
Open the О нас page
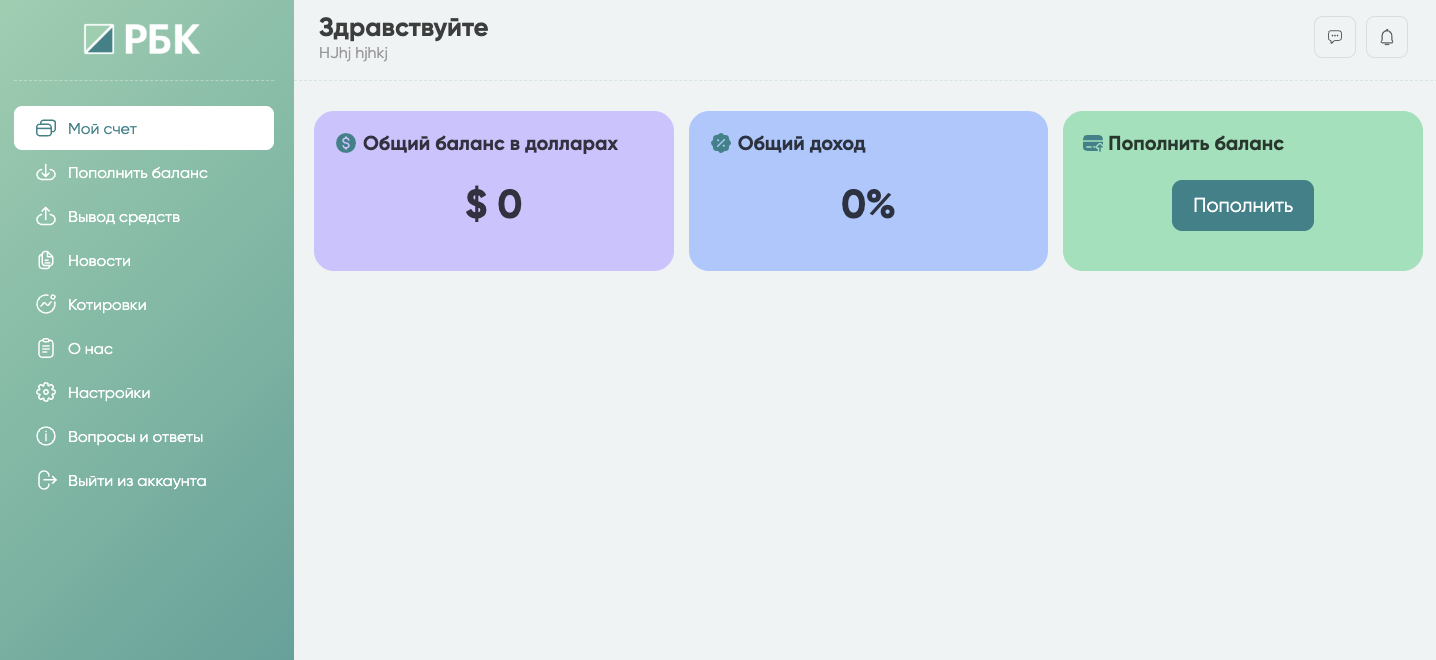(90, 349)
